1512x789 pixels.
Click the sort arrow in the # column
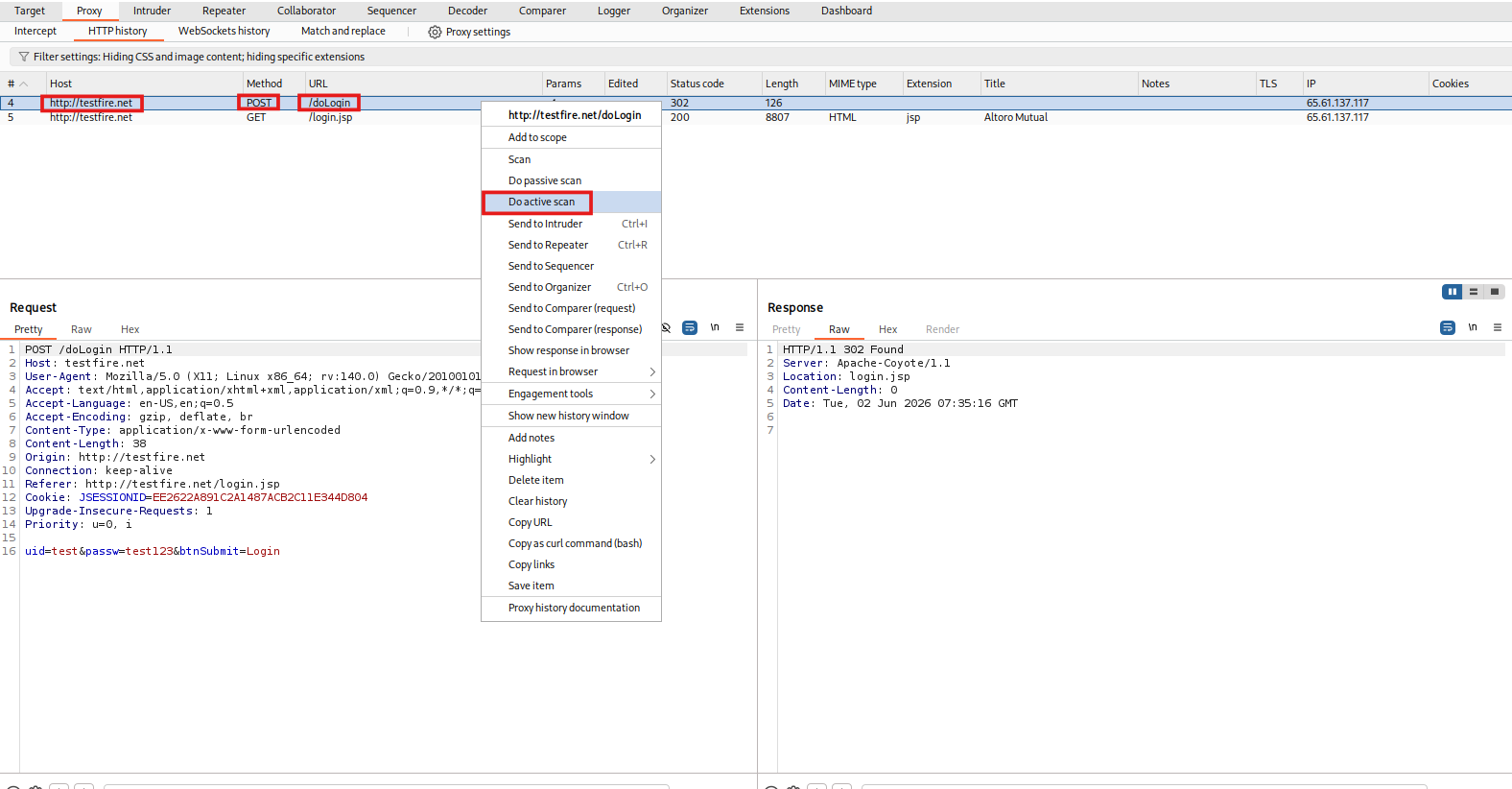point(24,84)
